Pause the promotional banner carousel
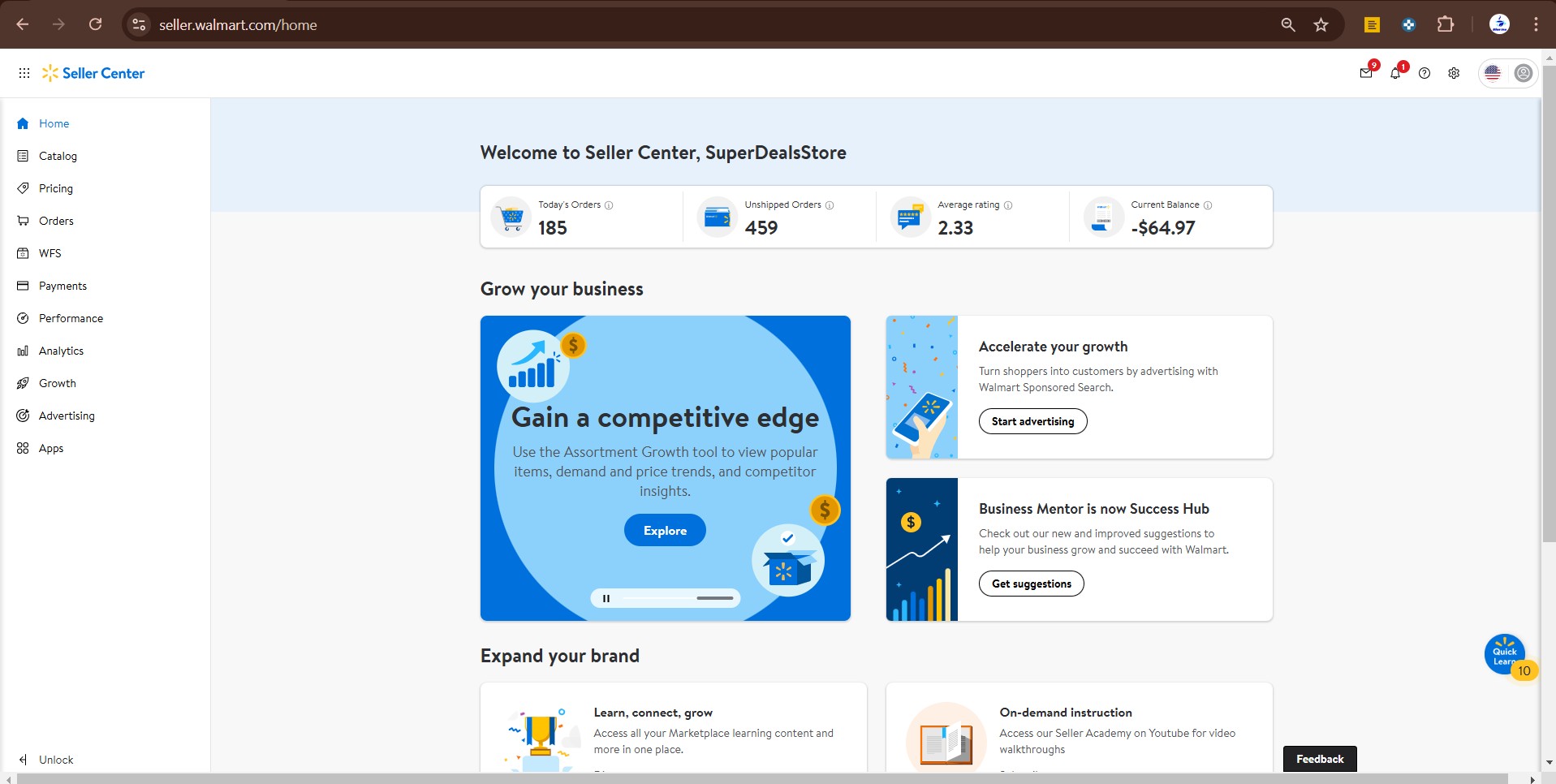 pyautogui.click(x=606, y=598)
